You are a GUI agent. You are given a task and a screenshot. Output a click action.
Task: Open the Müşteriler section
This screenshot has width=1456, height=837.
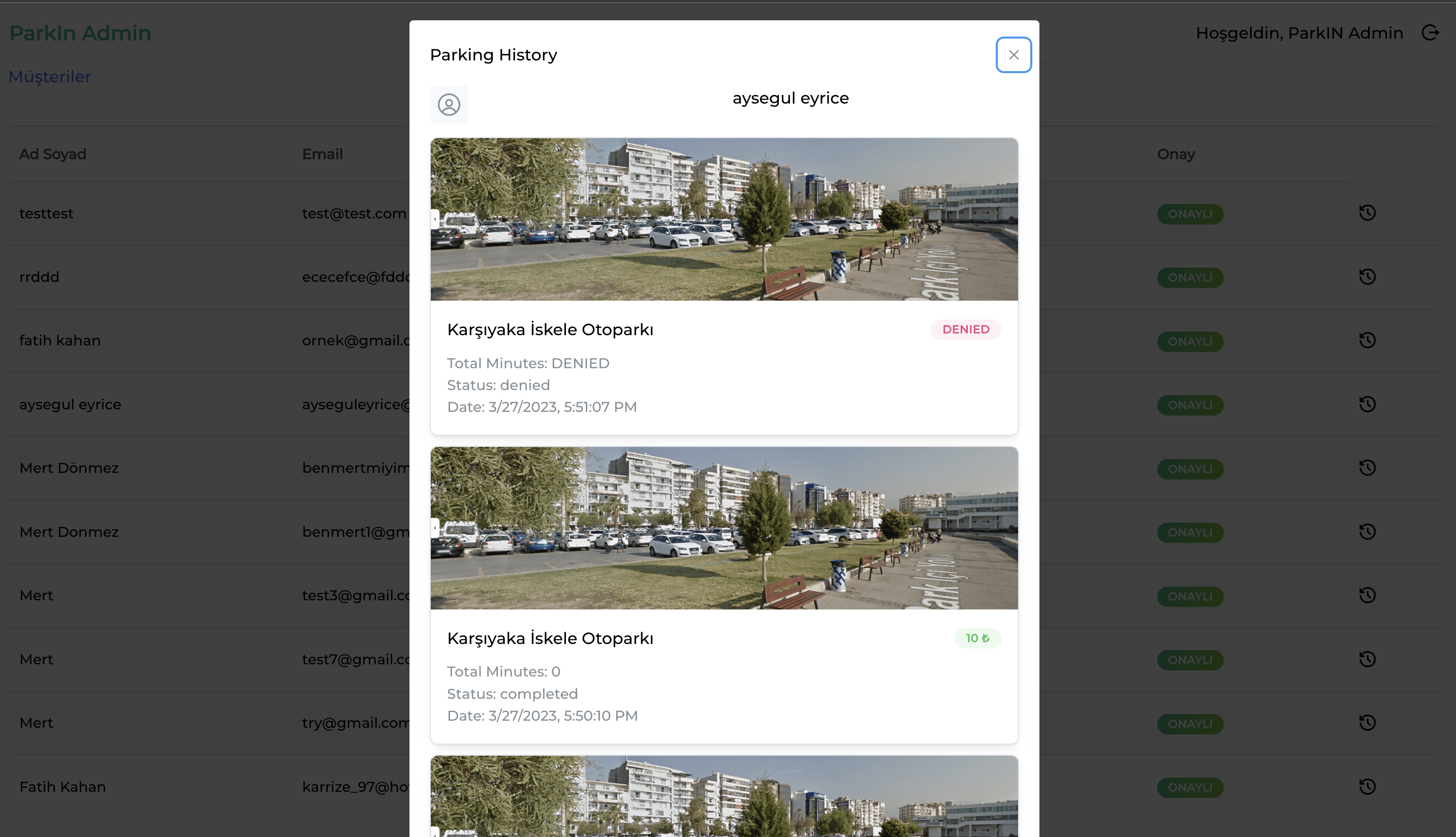49,77
